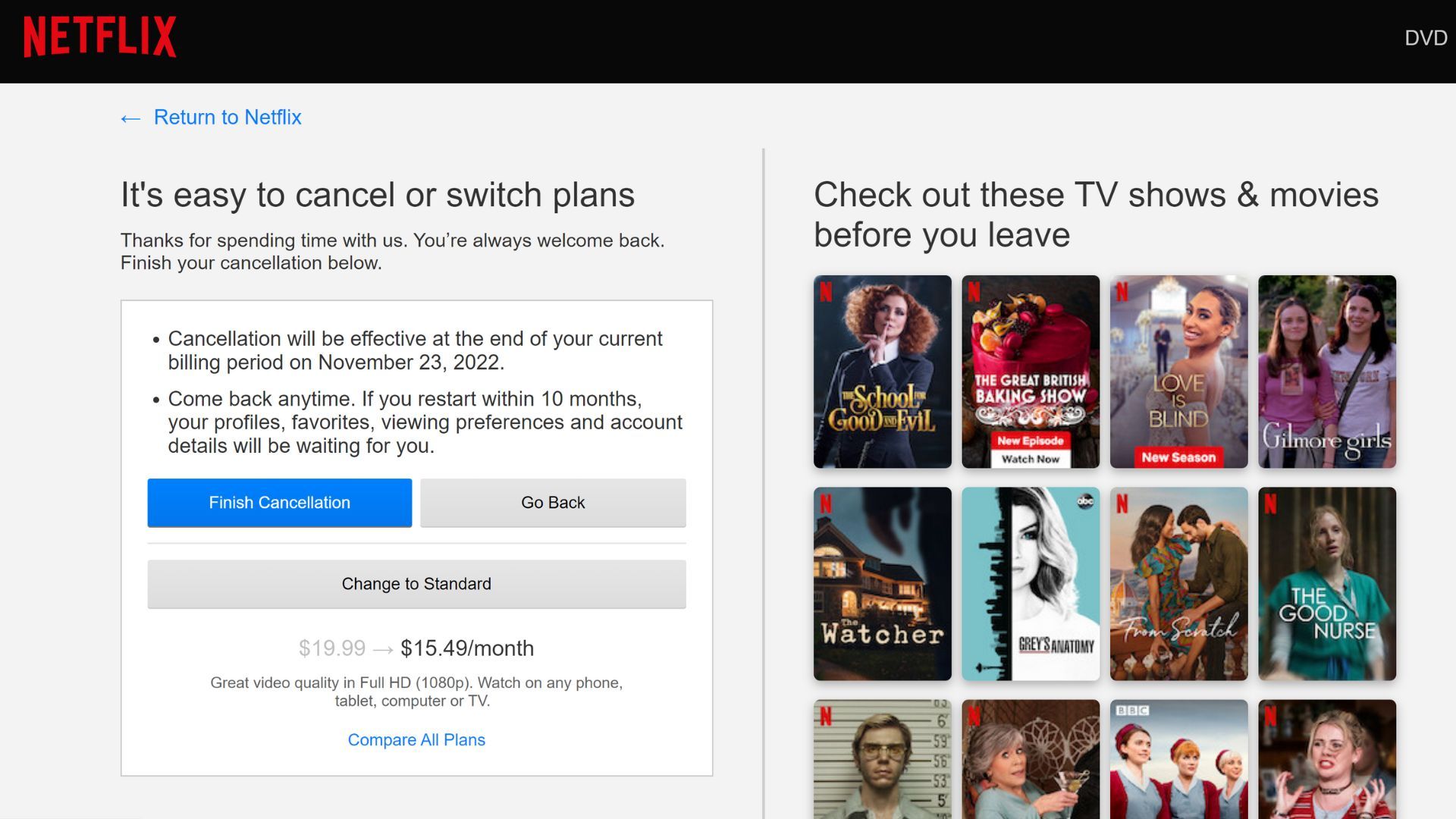1456x819 pixels.
Task: Click Love Is Blind New Season thumbnail
Action: coord(1178,371)
